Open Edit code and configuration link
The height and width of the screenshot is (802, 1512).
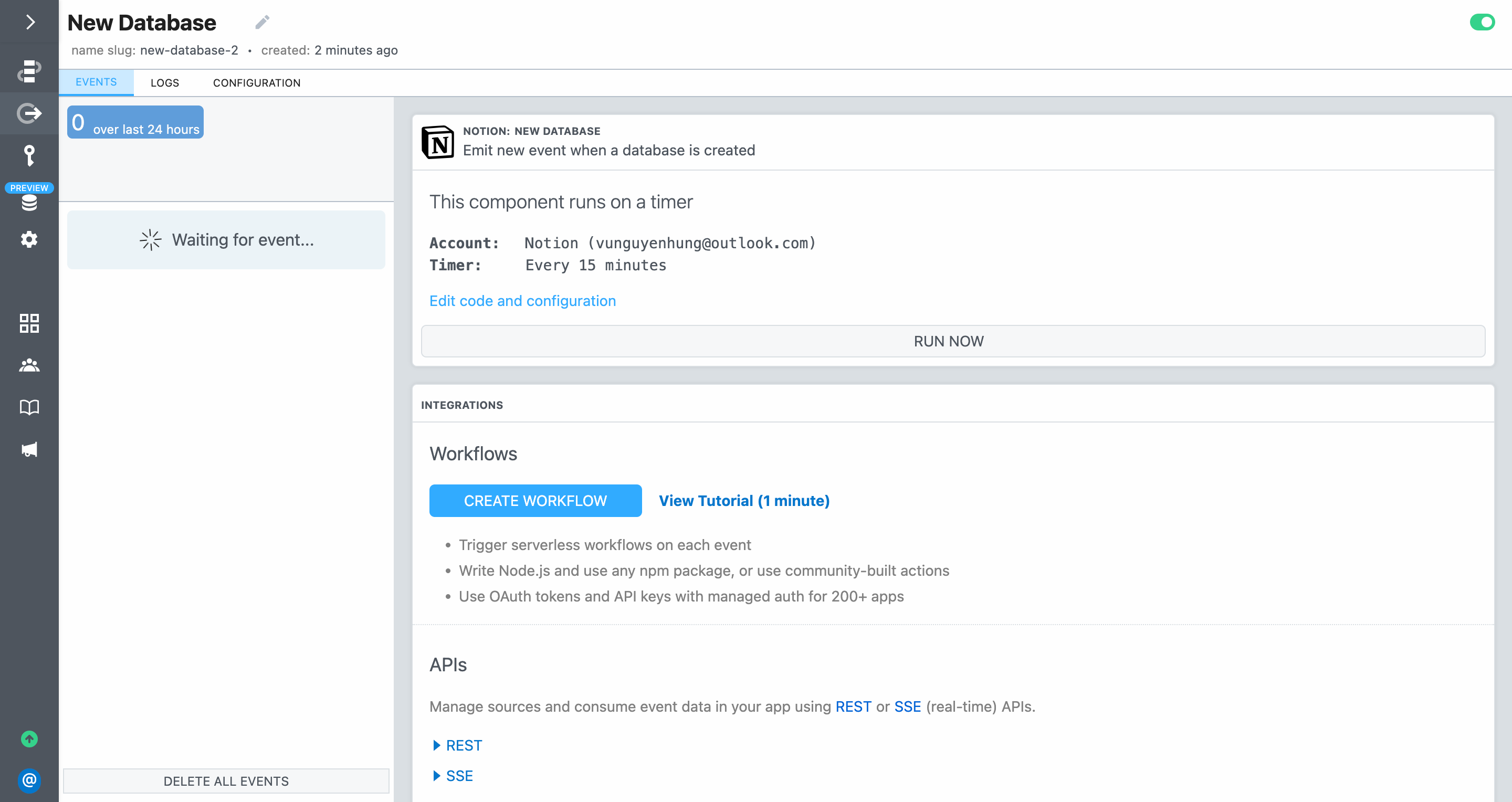tap(522, 300)
